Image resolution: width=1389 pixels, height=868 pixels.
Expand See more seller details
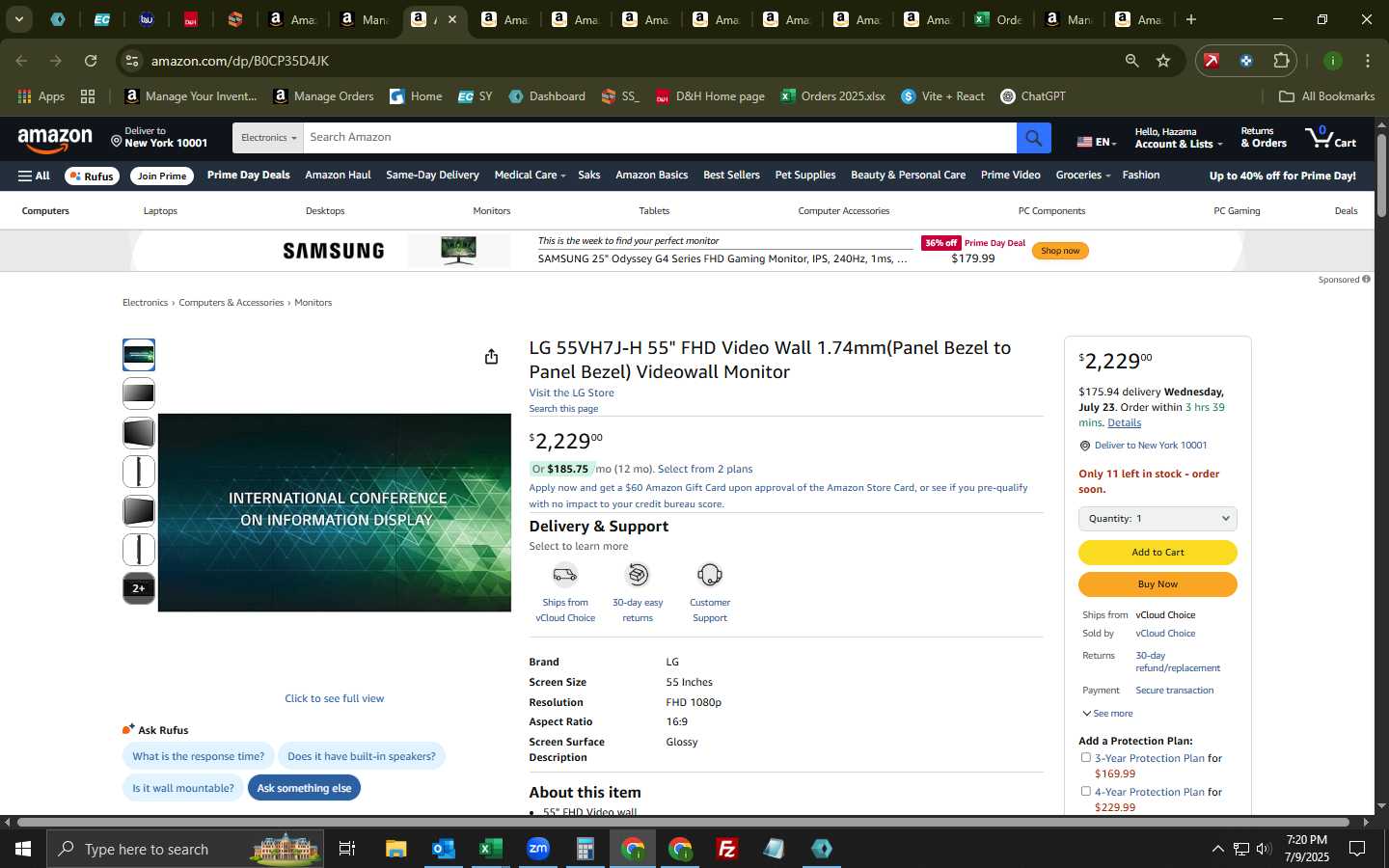[x=1107, y=714]
